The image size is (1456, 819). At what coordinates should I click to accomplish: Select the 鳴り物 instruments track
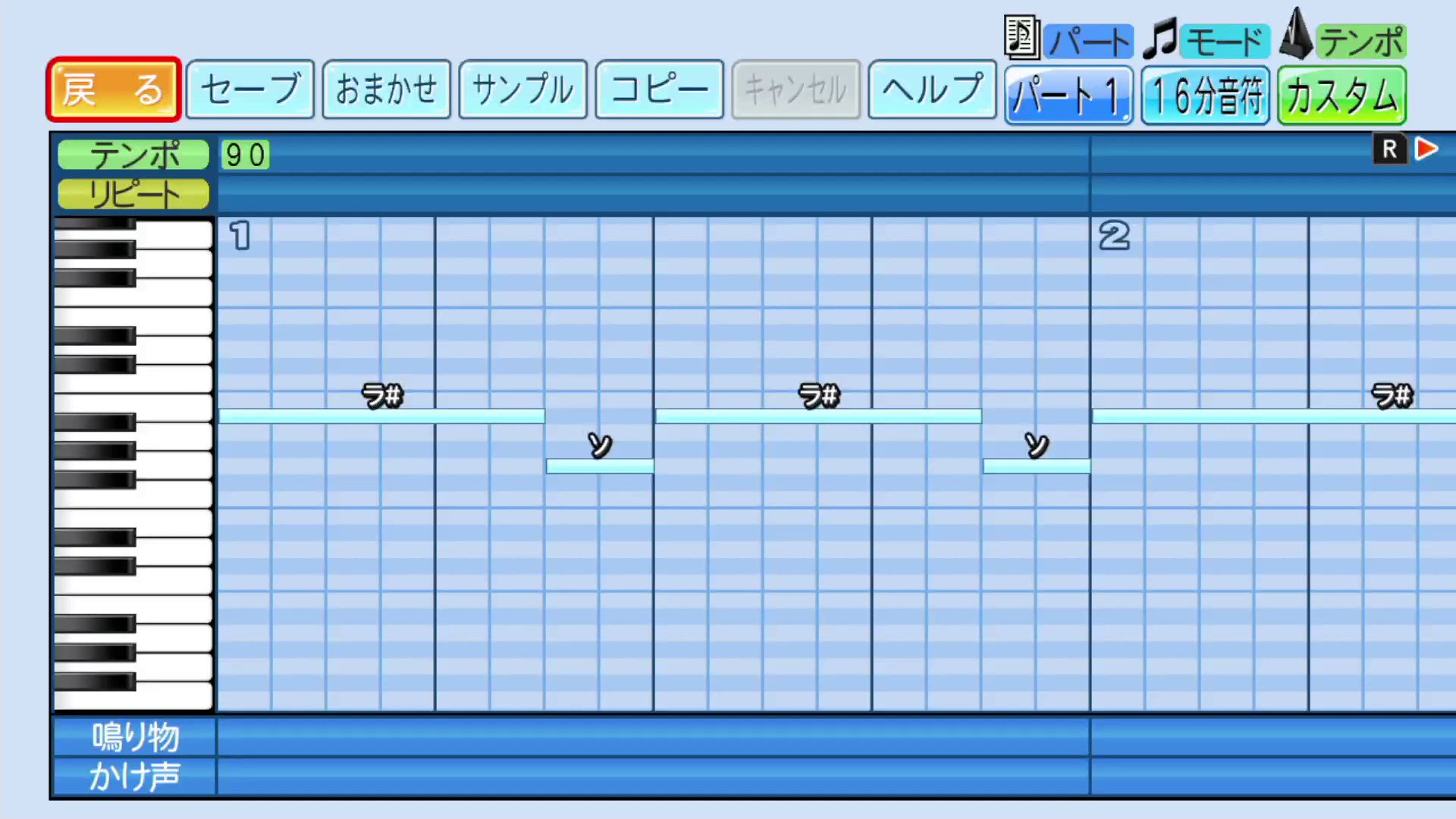coord(135,737)
